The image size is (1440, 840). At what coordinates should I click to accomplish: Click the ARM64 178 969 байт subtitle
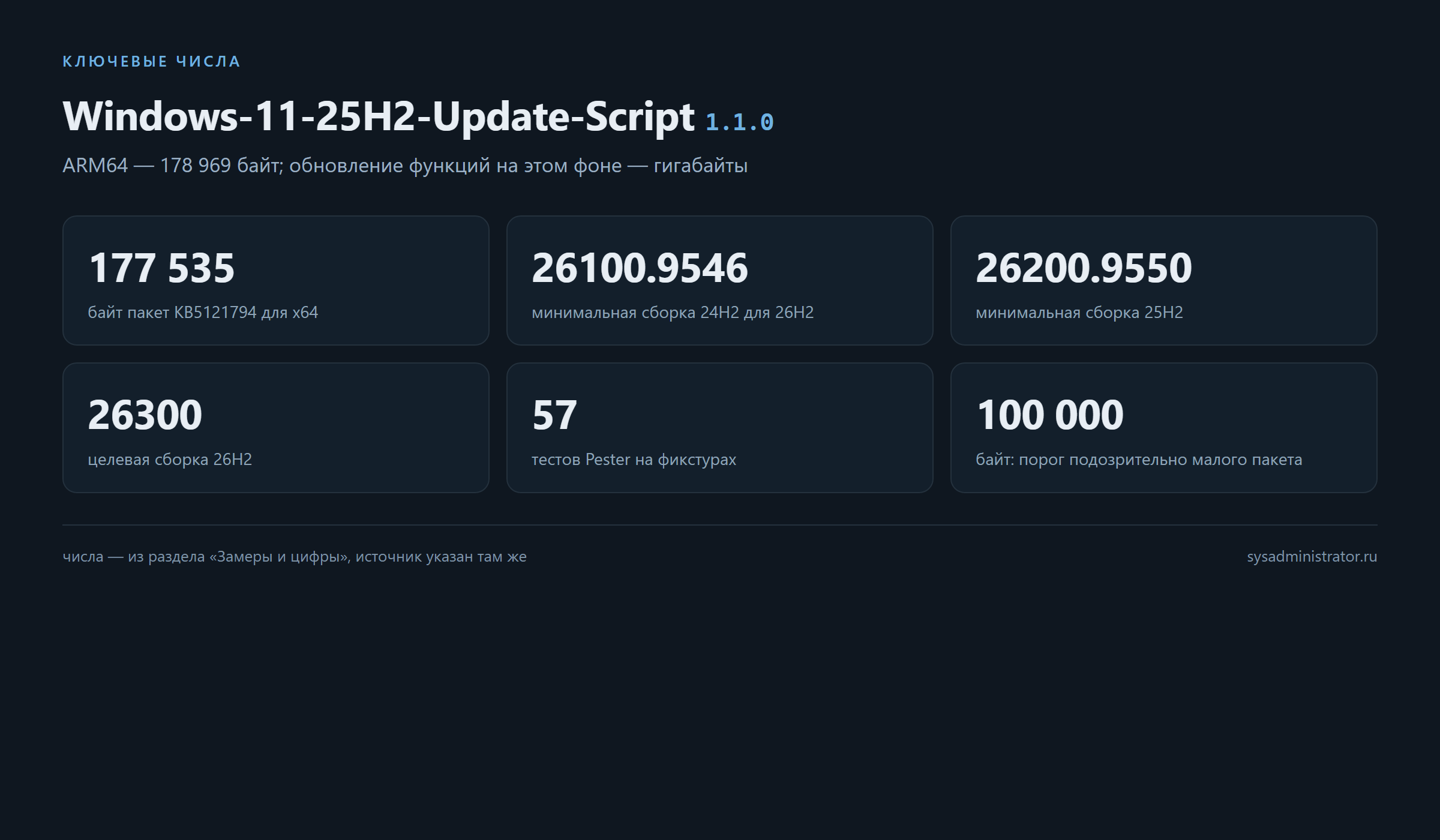point(405,166)
